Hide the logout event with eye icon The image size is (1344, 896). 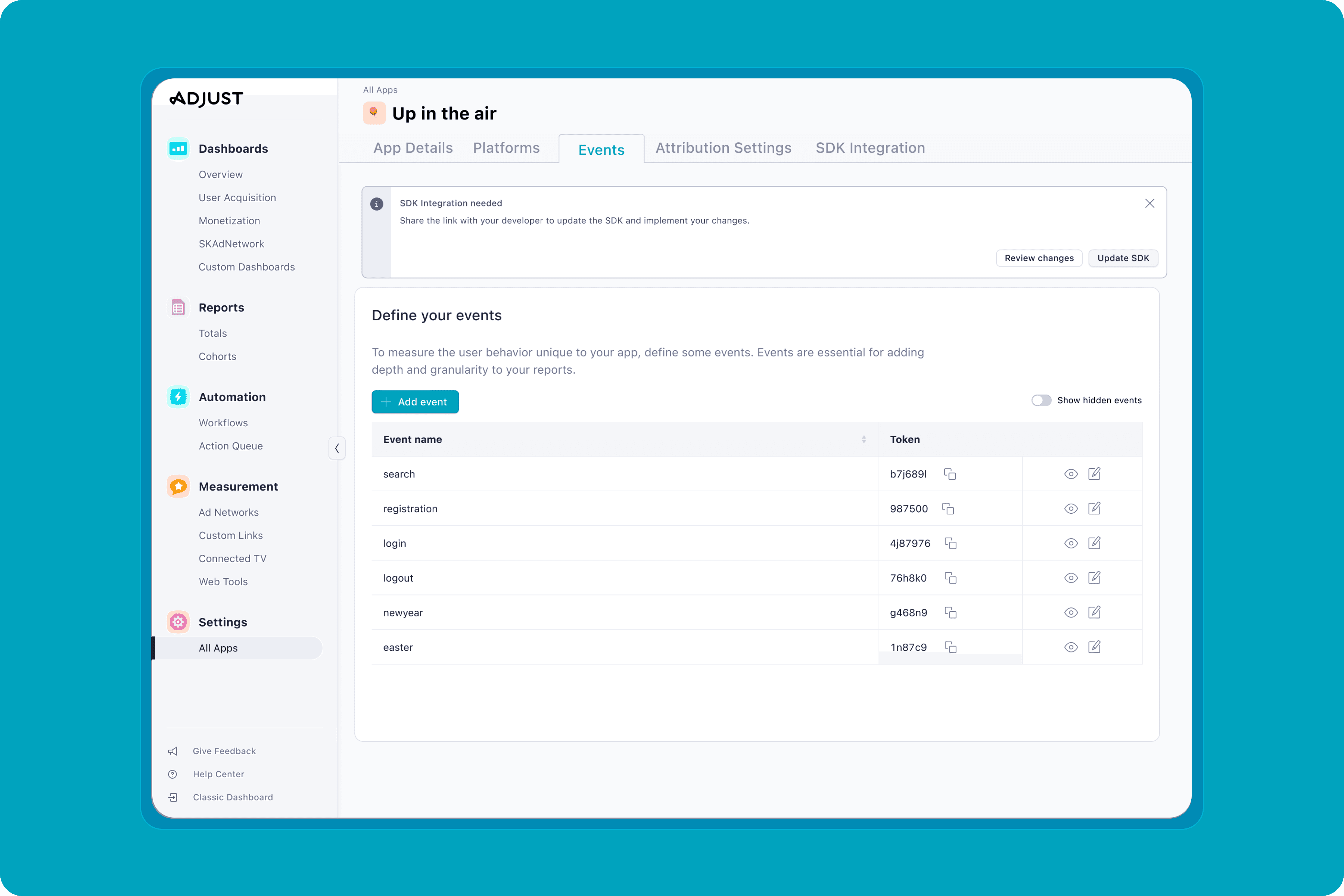pos(1070,578)
